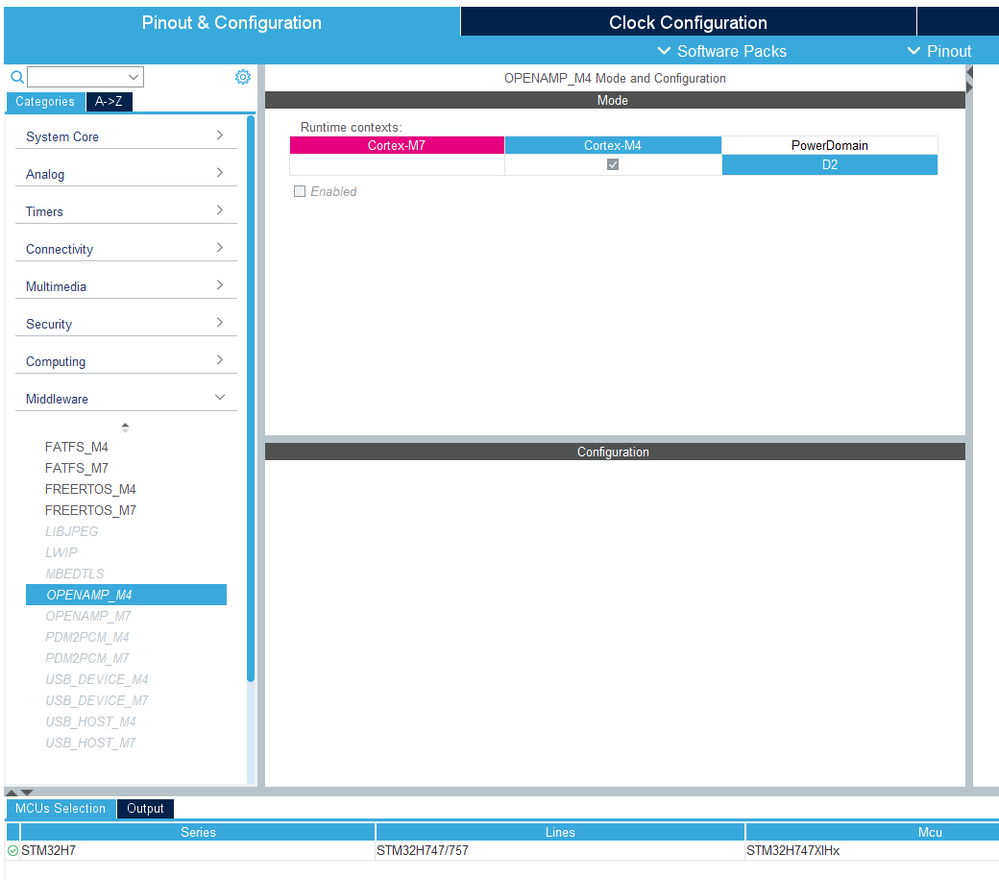Collapse the Middleware category
The image size is (999, 880).
[x=126, y=399]
